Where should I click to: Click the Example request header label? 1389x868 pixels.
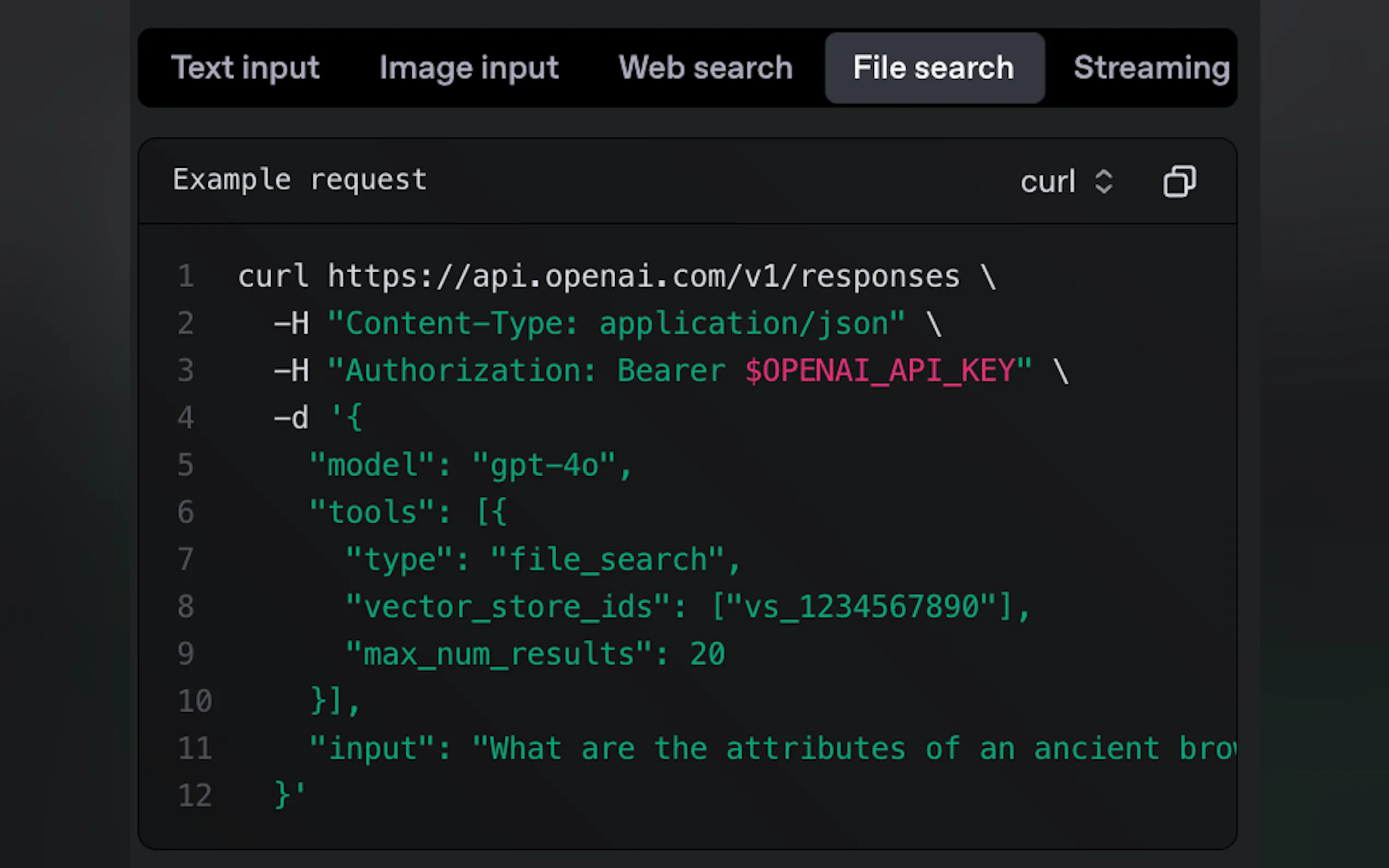click(x=300, y=180)
